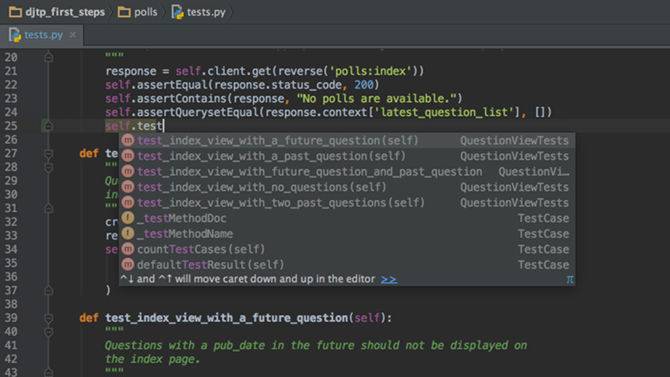This screenshot has height=377, width=670.
Task: Click method icon beside test_index_view_with_no_questions
Action: pyautogui.click(x=128, y=187)
